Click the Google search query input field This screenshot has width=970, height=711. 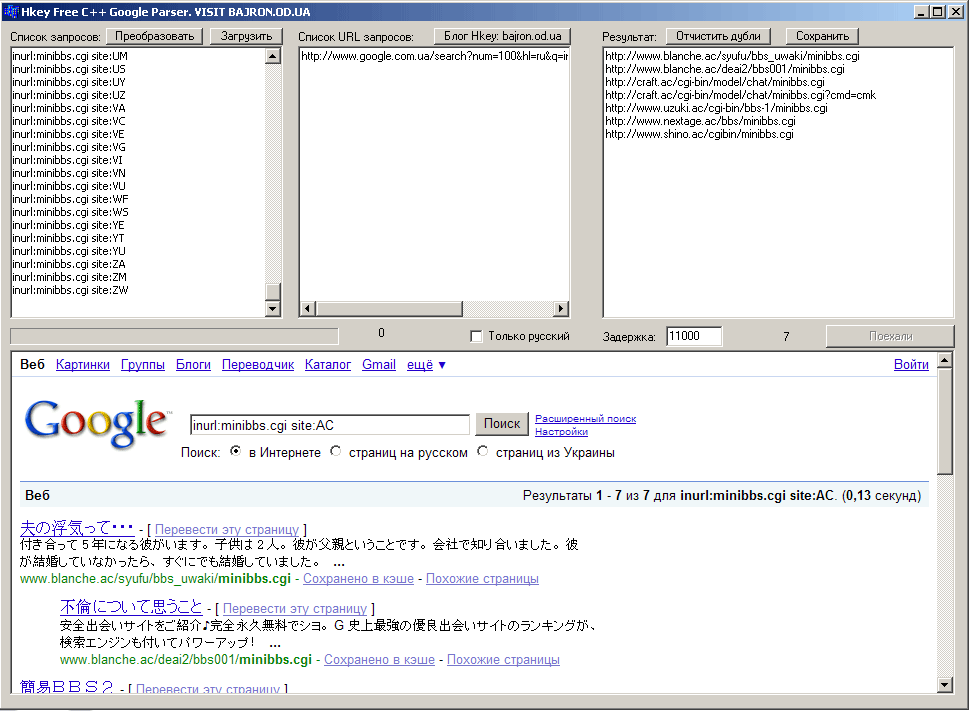coord(330,425)
